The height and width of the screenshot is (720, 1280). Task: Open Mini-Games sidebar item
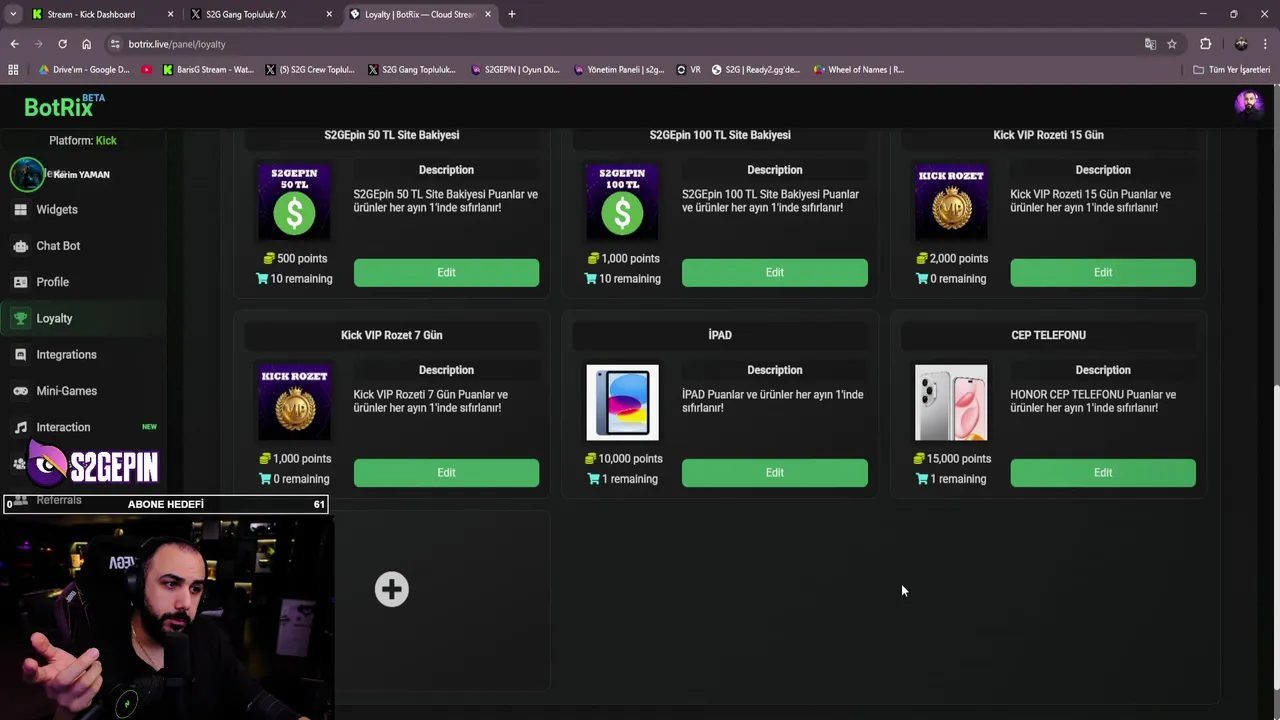pyautogui.click(x=66, y=391)
